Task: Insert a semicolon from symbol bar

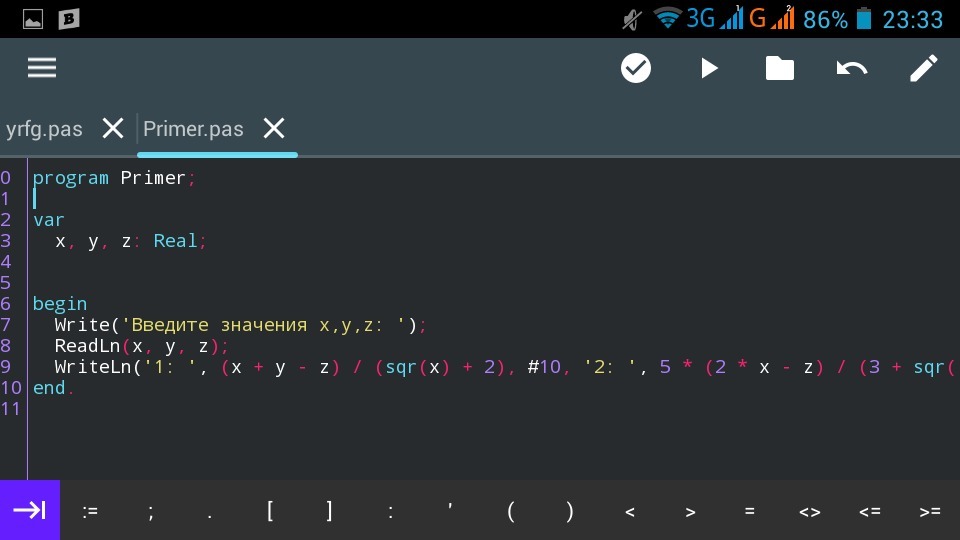Action: click(x=151, y=512)
